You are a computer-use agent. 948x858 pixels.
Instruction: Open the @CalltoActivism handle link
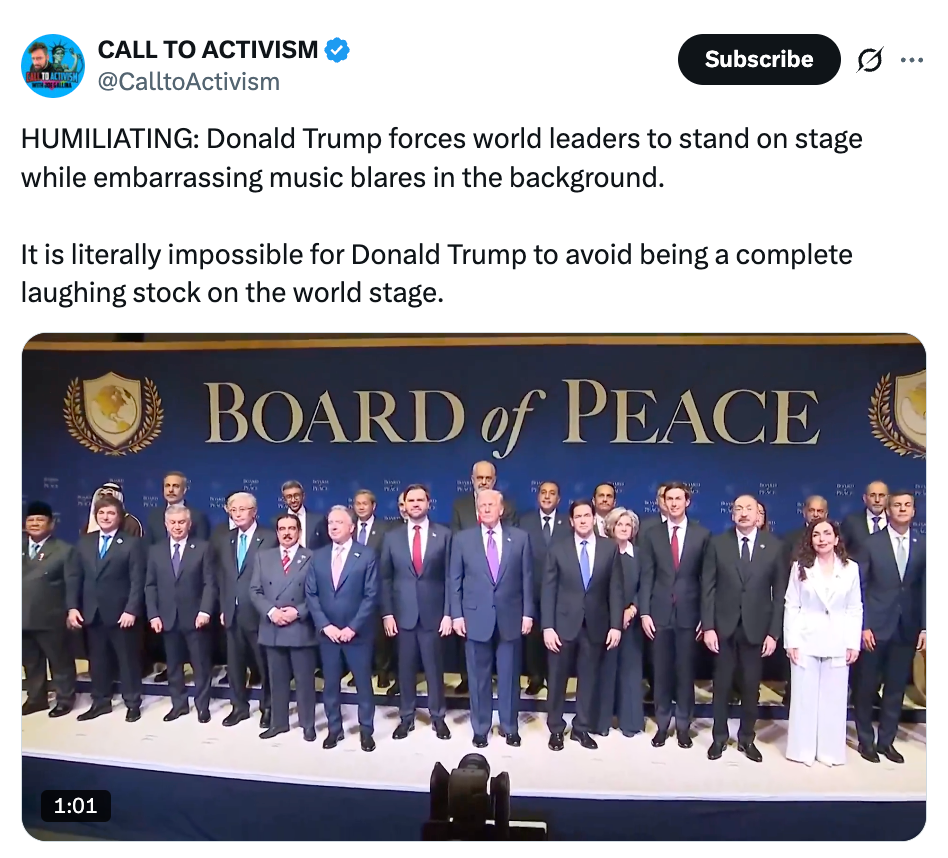pos(188,82)
